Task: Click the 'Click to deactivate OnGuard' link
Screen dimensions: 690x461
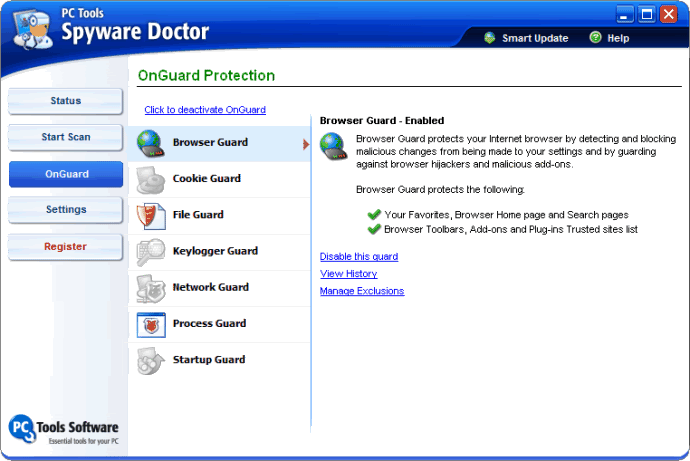Action: click(x=205, y=110)
